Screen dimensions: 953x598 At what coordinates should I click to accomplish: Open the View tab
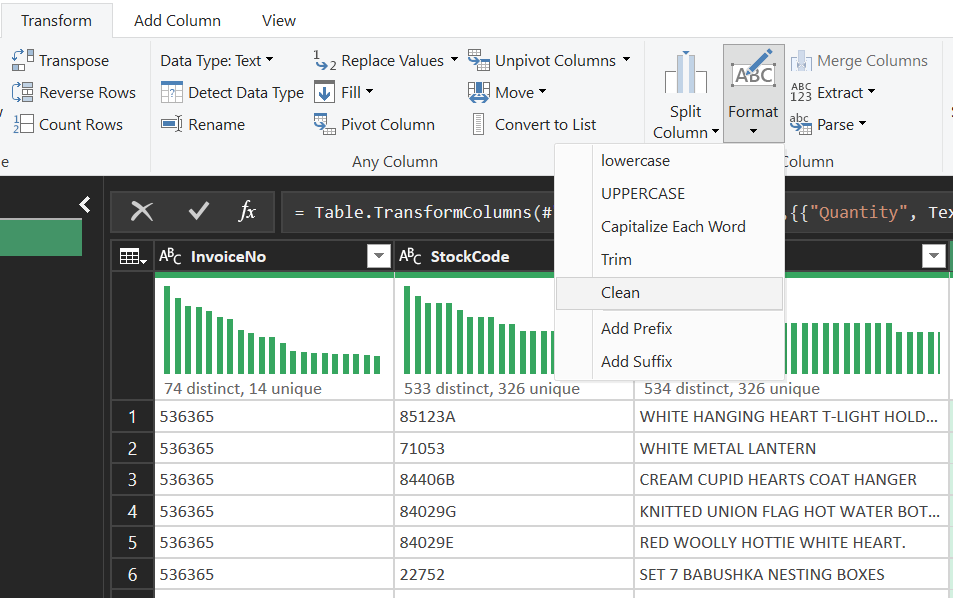pyautogui.click(x=278, y=20)
